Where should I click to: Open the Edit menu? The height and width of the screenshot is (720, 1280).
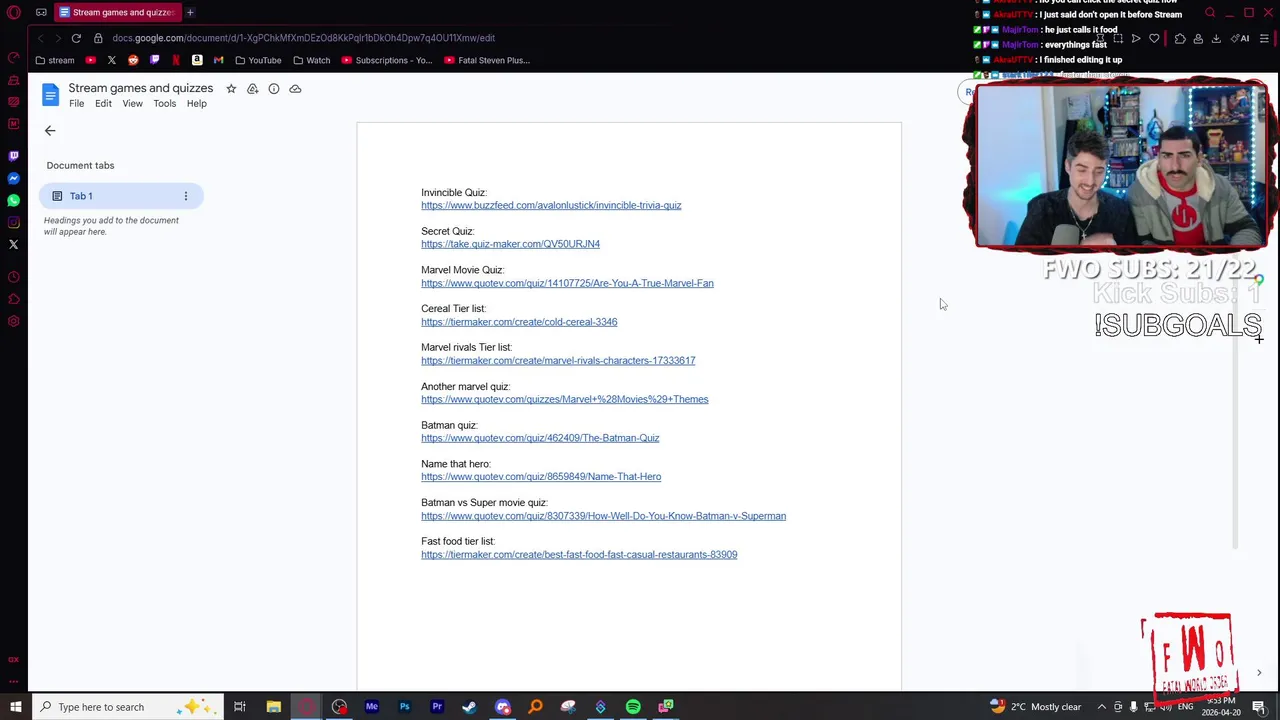(103, 104)
